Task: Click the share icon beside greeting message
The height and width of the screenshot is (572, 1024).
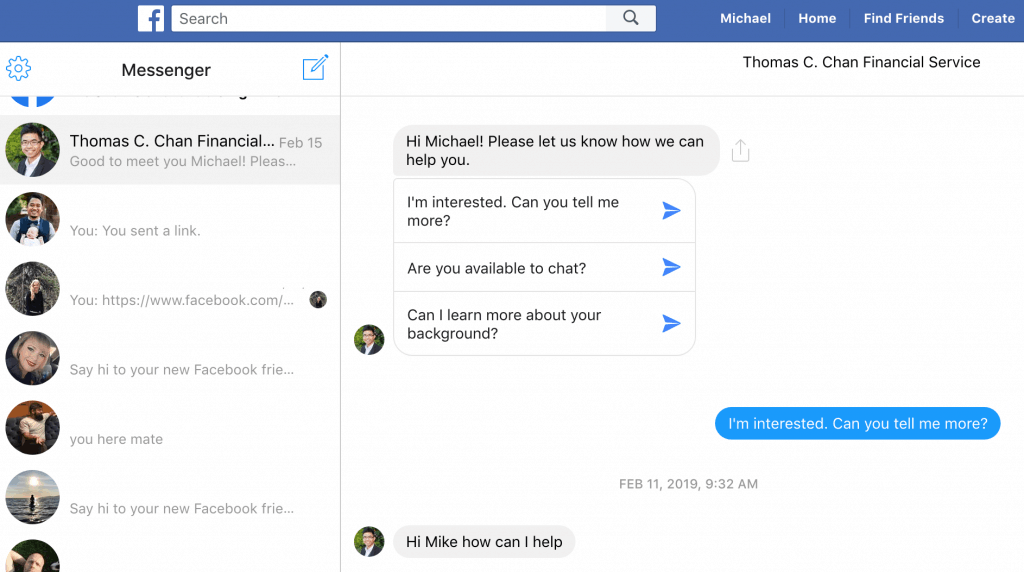Action: coord(741,150)
